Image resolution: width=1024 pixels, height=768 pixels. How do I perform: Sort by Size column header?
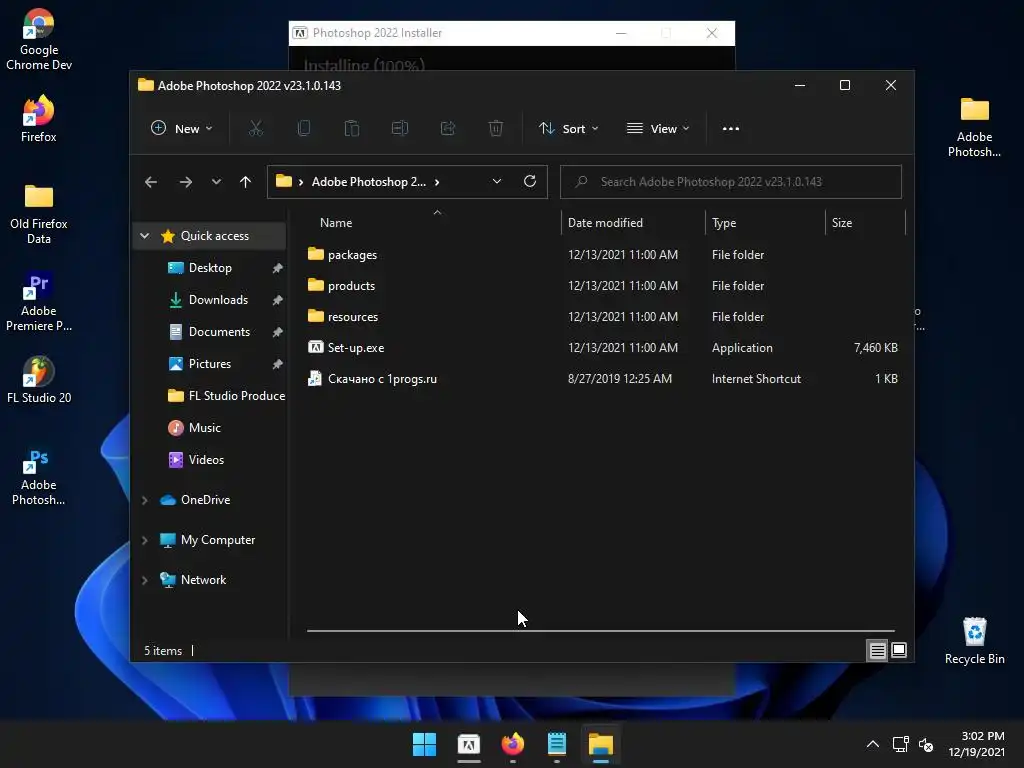pos(865,223)
